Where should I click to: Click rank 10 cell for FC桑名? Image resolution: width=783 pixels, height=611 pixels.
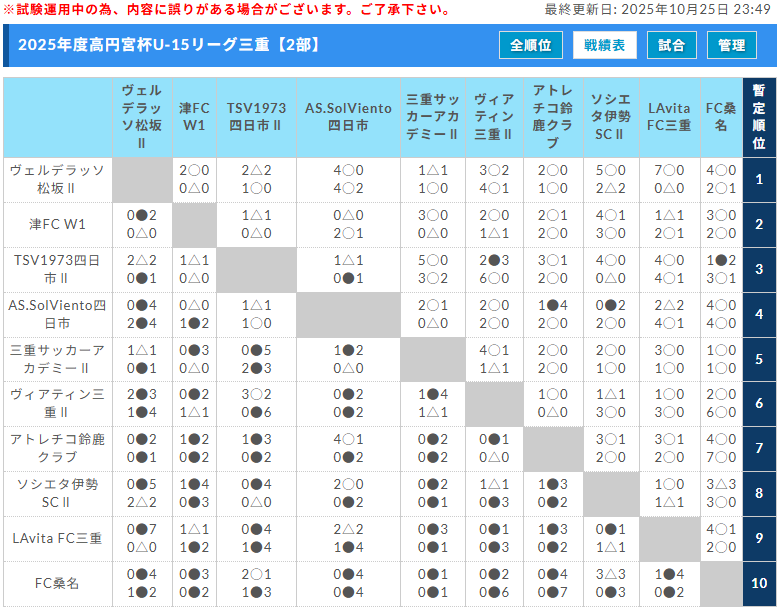(759, 583)
